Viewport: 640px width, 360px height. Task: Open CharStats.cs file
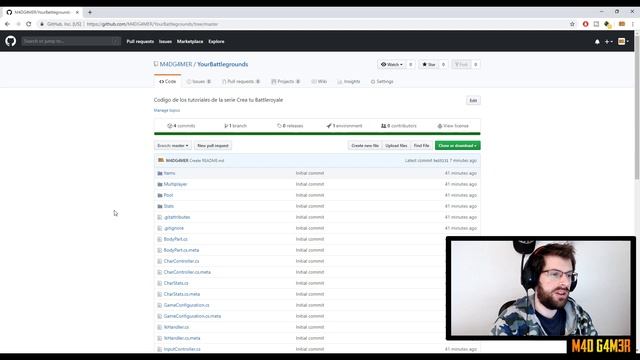coord(176,284)
